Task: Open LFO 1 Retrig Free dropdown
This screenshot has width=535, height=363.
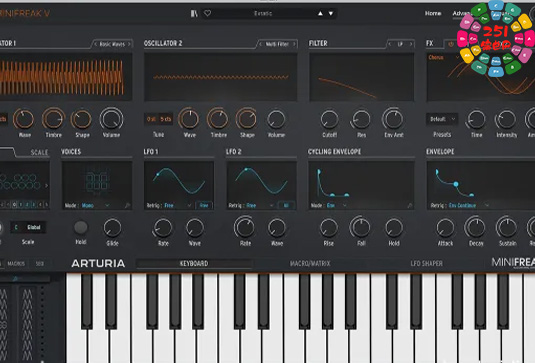Action: [177, 205]
